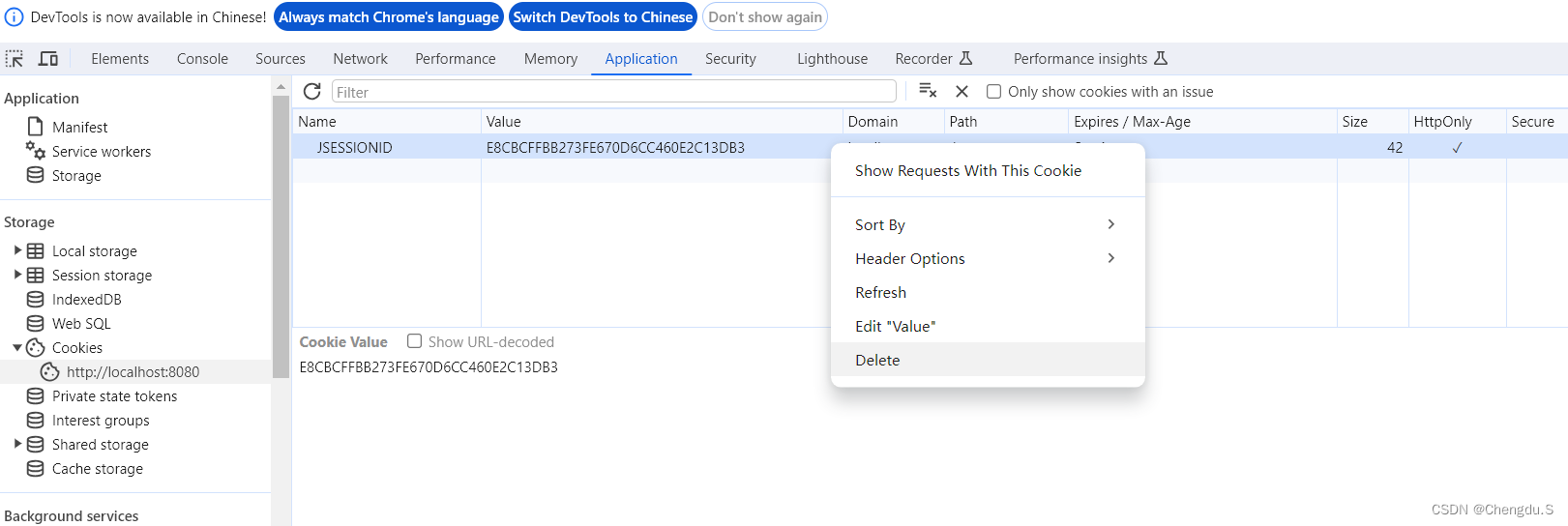1568x526 pixels.
Task: Expand the Local storage tree node
Action: (x=17, y=249)
